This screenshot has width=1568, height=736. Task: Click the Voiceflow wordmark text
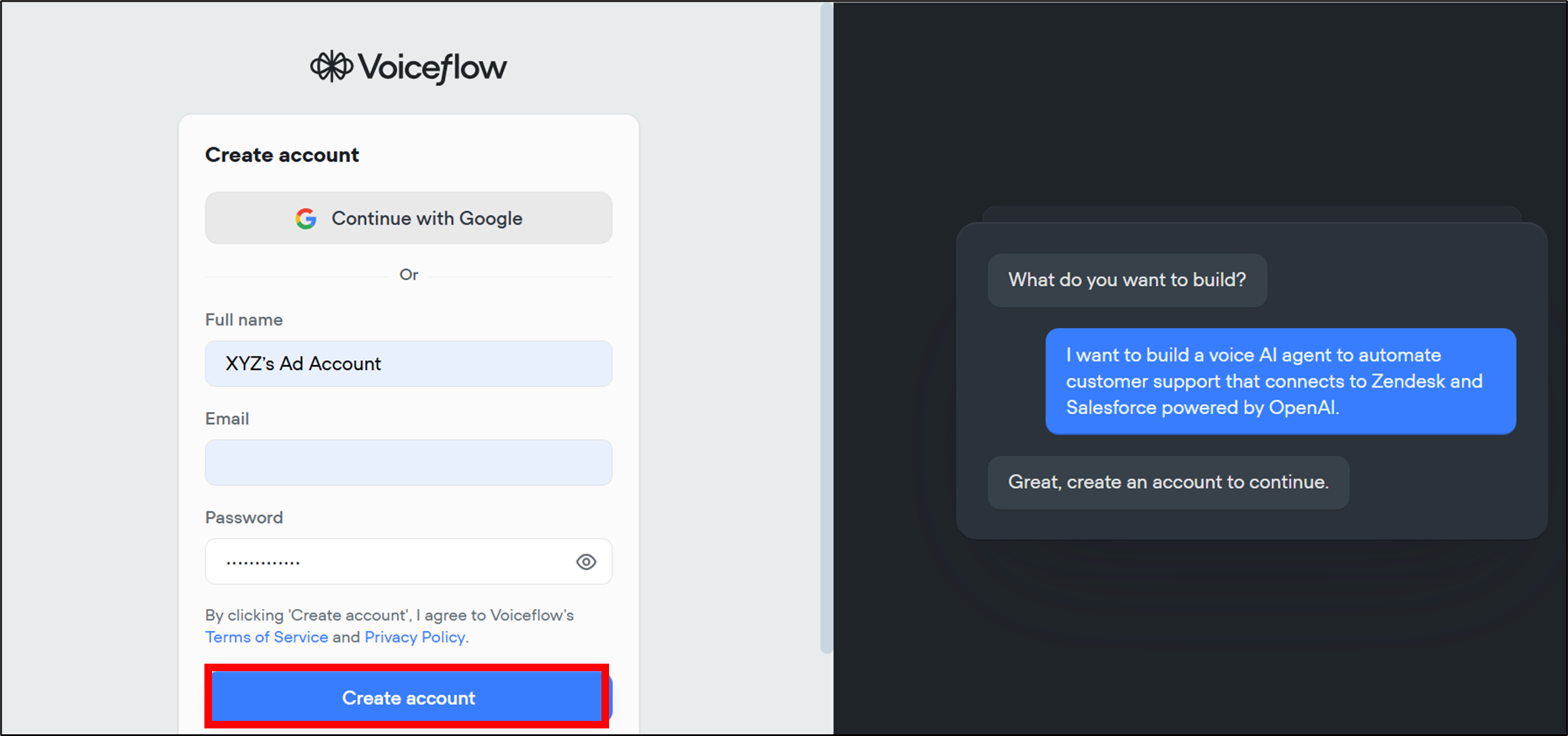[x=432, y=67]
